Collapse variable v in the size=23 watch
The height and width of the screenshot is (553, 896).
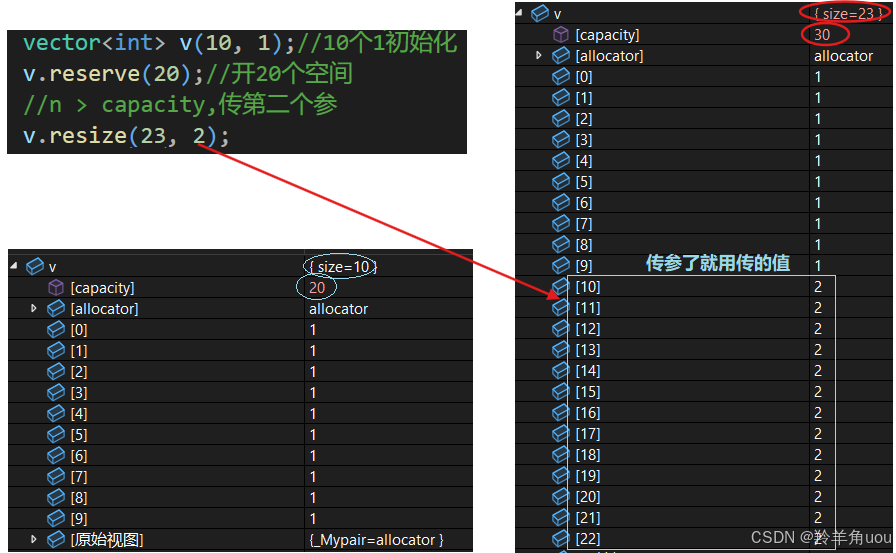[x=519, y=13]
